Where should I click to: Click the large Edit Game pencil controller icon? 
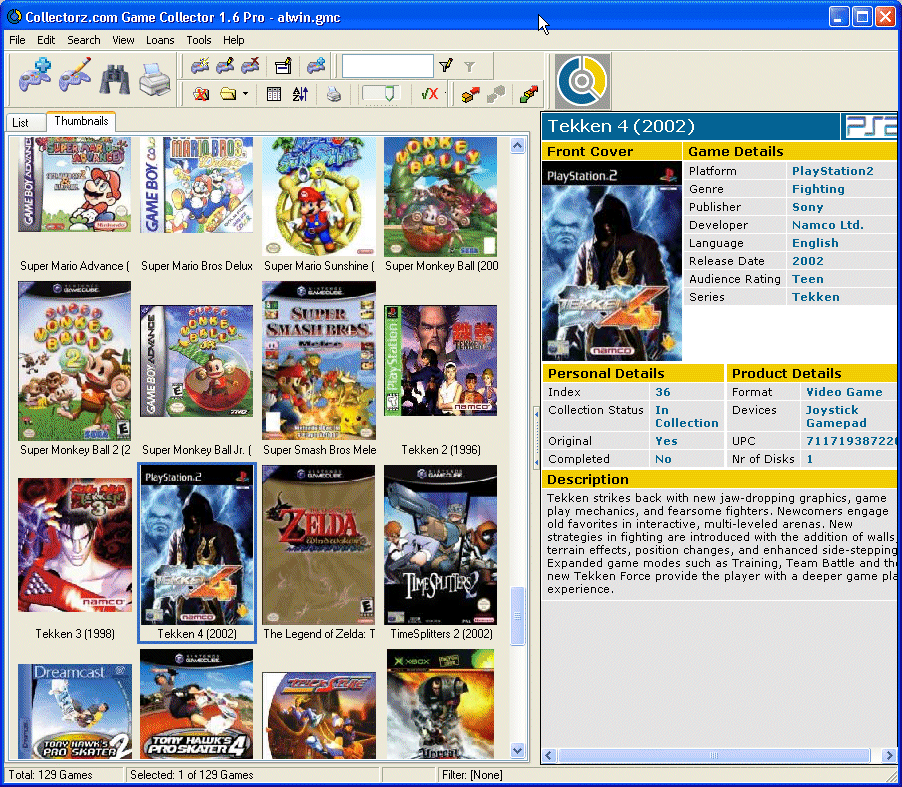pyautogui.click(x=75, y=77)
